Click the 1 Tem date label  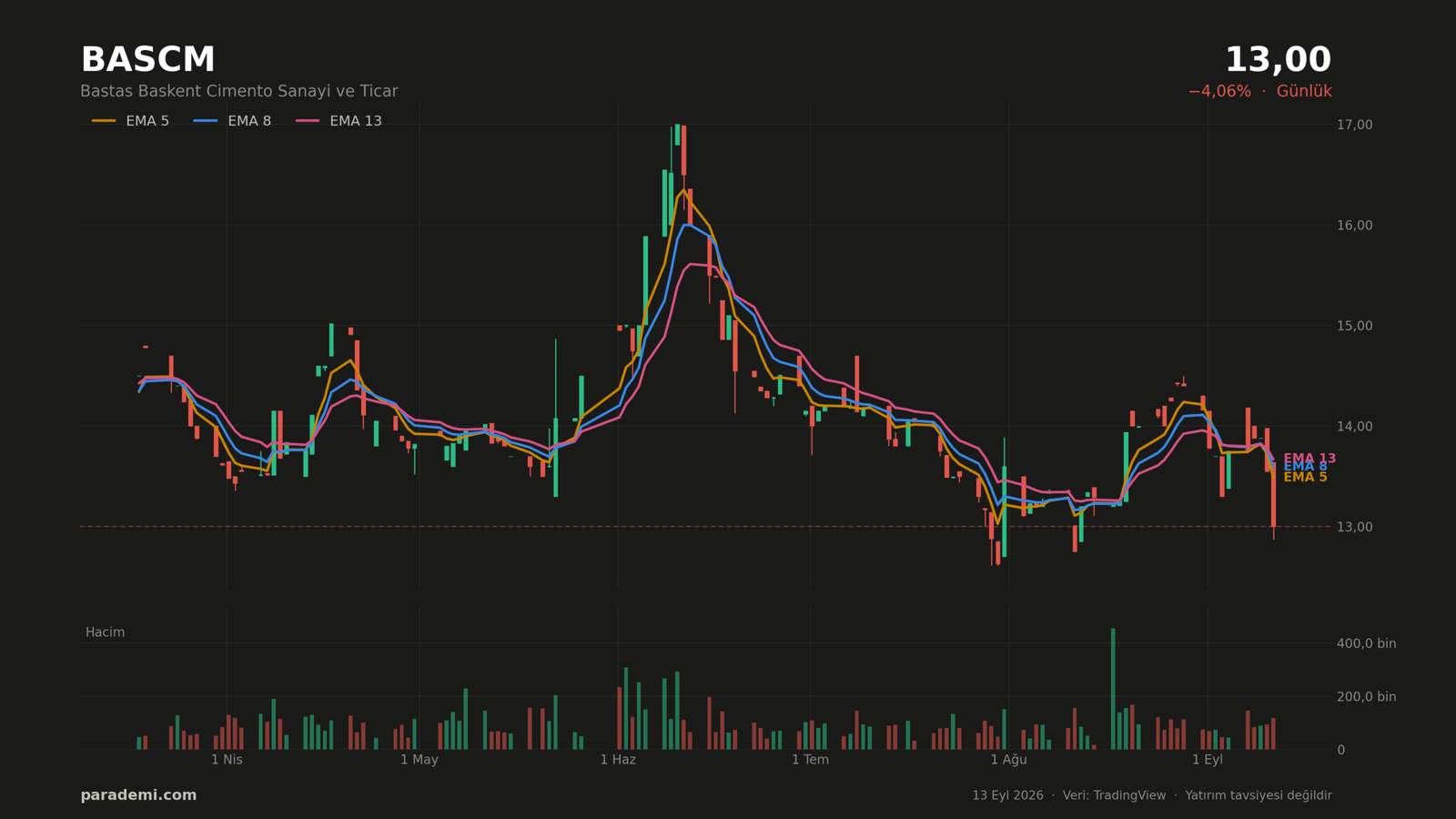tap(810, 760)
